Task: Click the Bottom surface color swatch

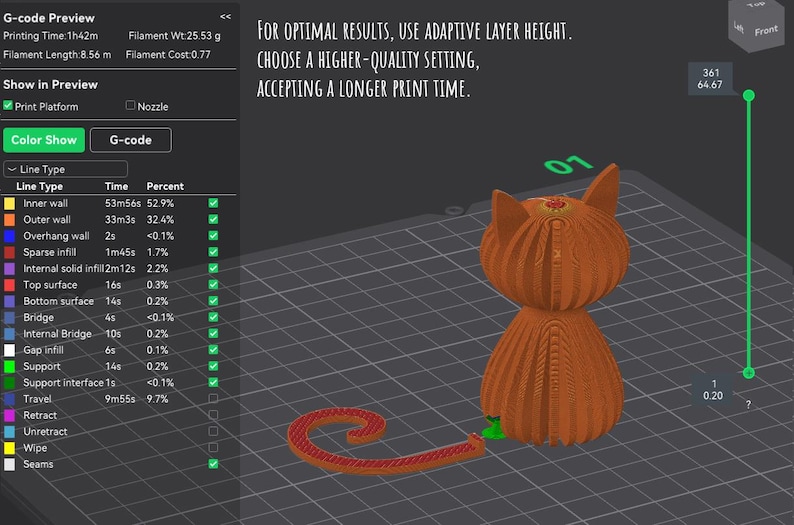Action: pos(9,301)
